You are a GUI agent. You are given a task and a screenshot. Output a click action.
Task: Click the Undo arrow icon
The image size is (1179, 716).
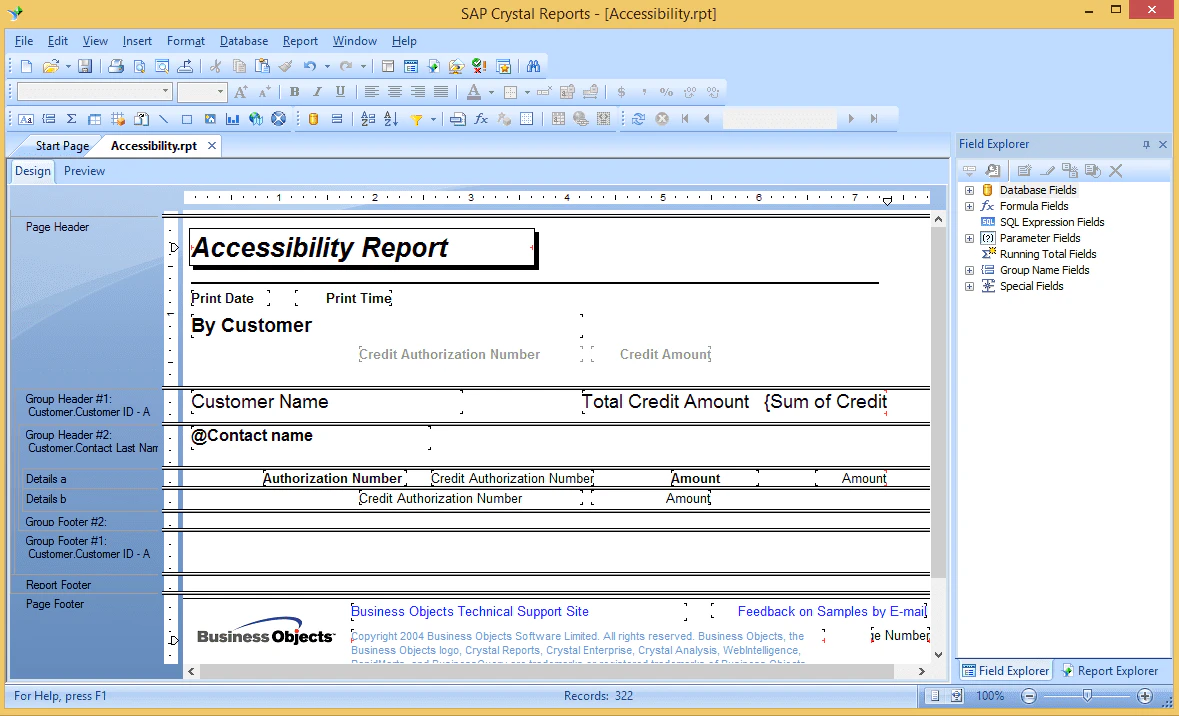coord(309,66)
